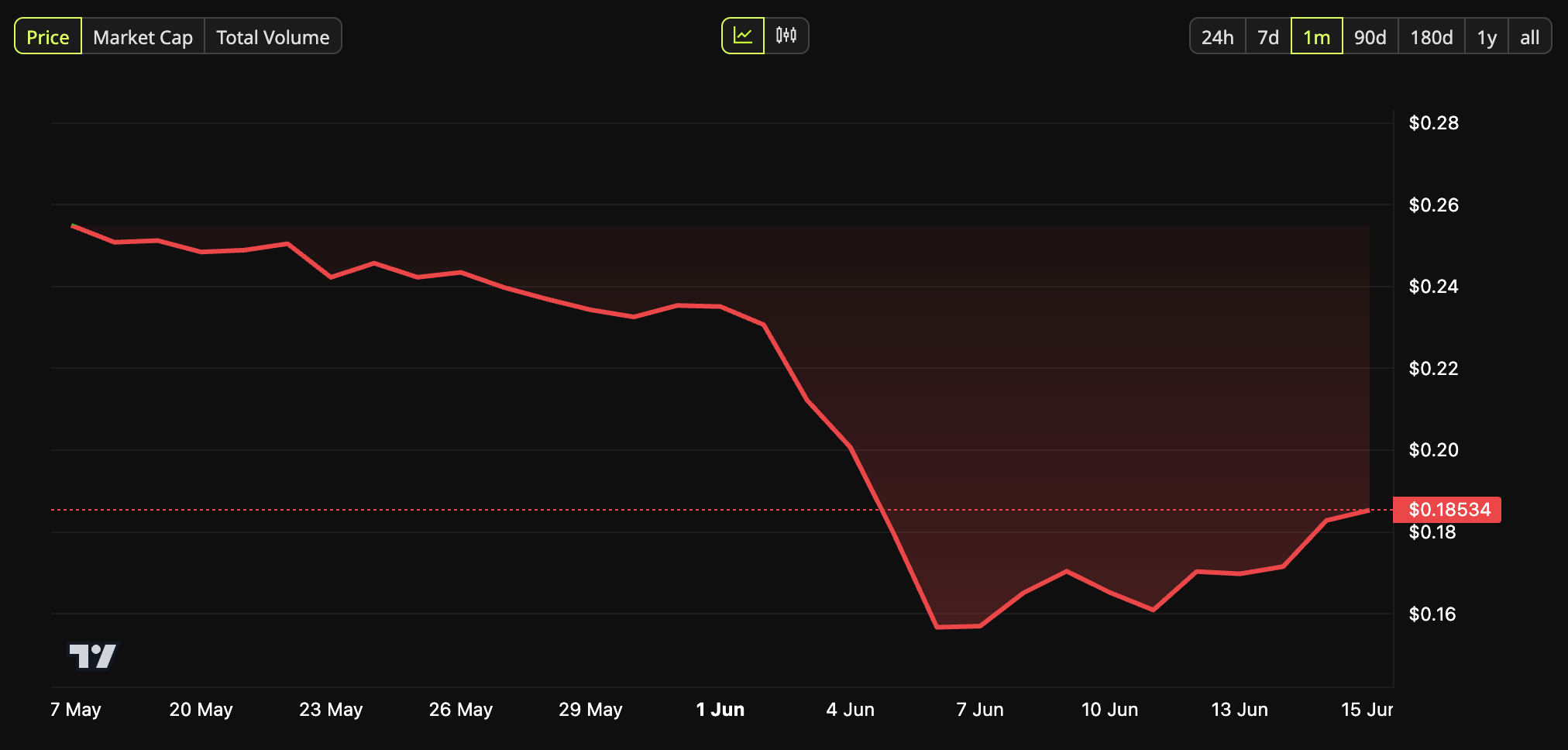Screen dimensions: 1568x750
Task: Click the 10 Jun date label
Action: coord(1109,710)
